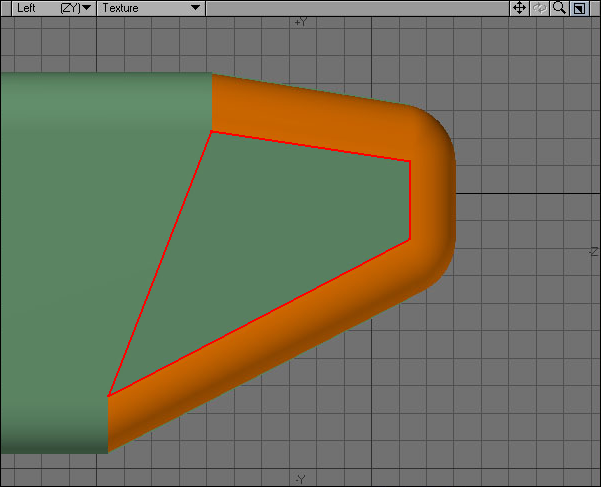Select the viewport zoom magnifier icon
This screenshot has width=601, height=487.
tap(559, 8)
